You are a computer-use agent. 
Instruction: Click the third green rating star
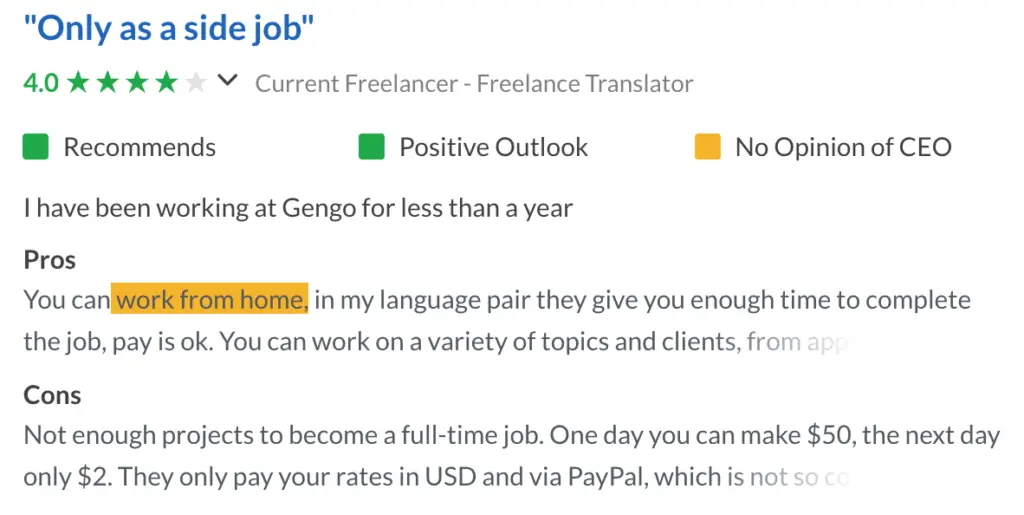point(137,82)
